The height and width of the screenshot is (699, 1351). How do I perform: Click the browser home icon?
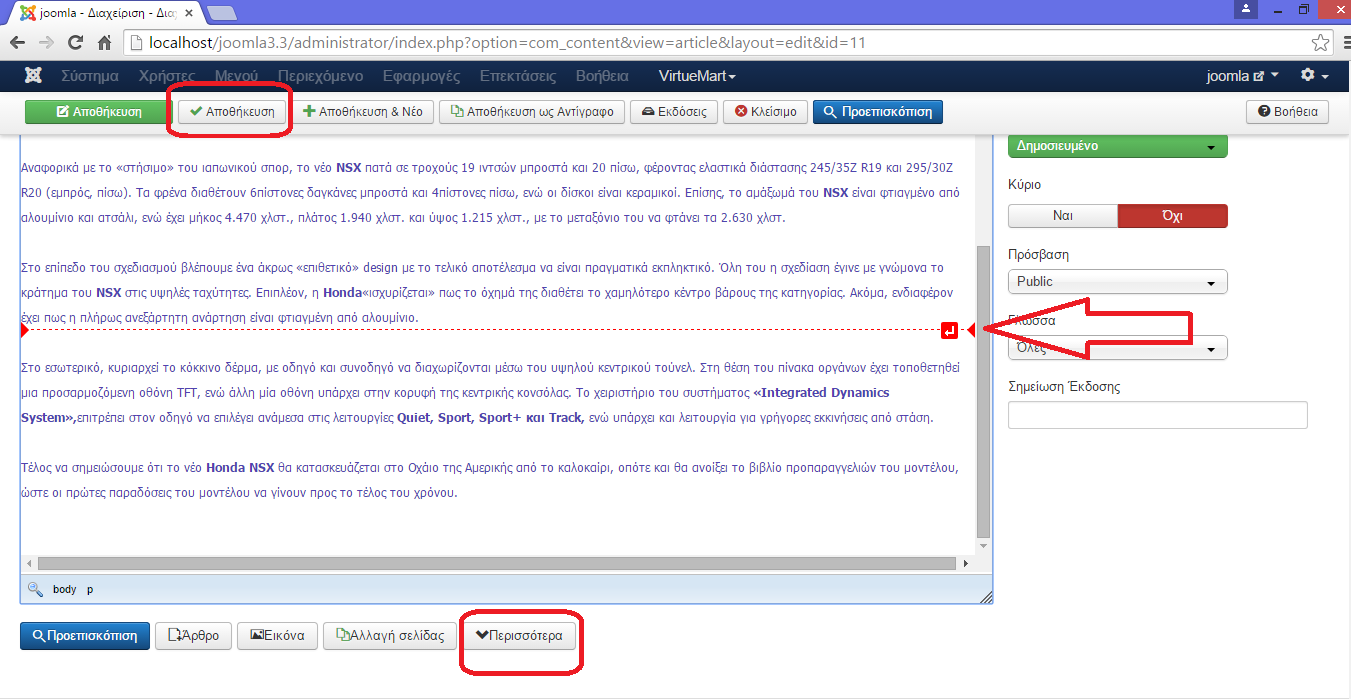pos(104,43)
